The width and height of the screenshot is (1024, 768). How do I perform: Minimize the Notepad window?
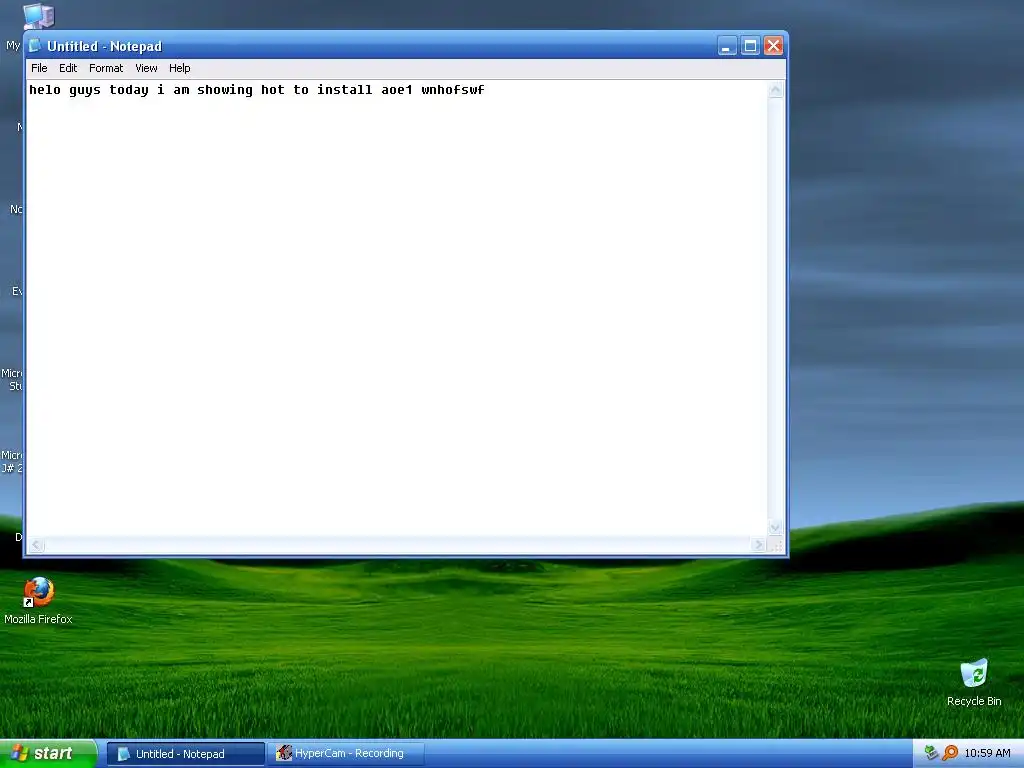[x=727, y=46]
